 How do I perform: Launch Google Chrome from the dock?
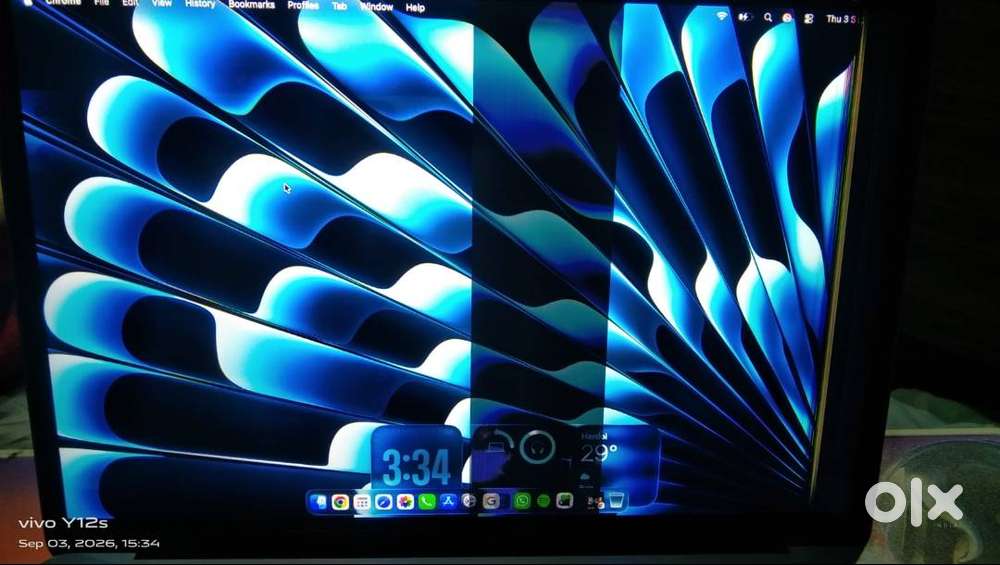pos(340,502)
